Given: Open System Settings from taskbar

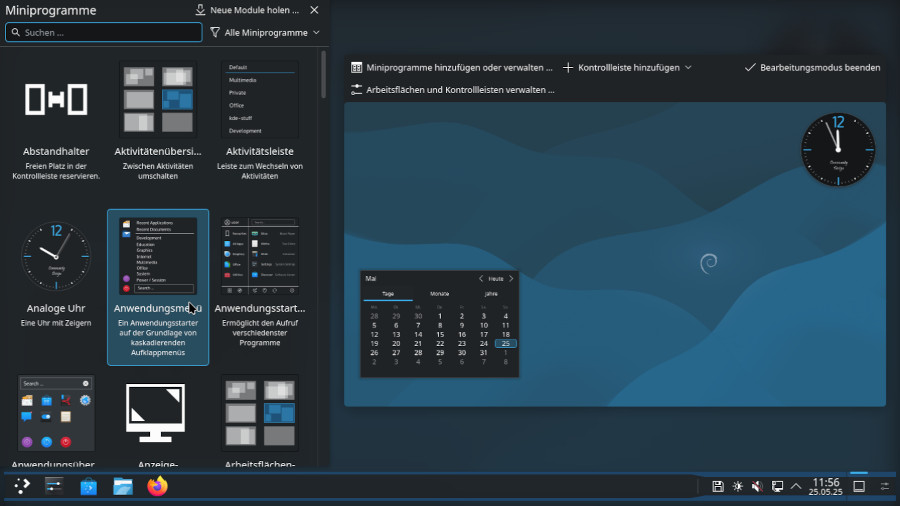Looking at the screenshot, I should pos(54,486).
